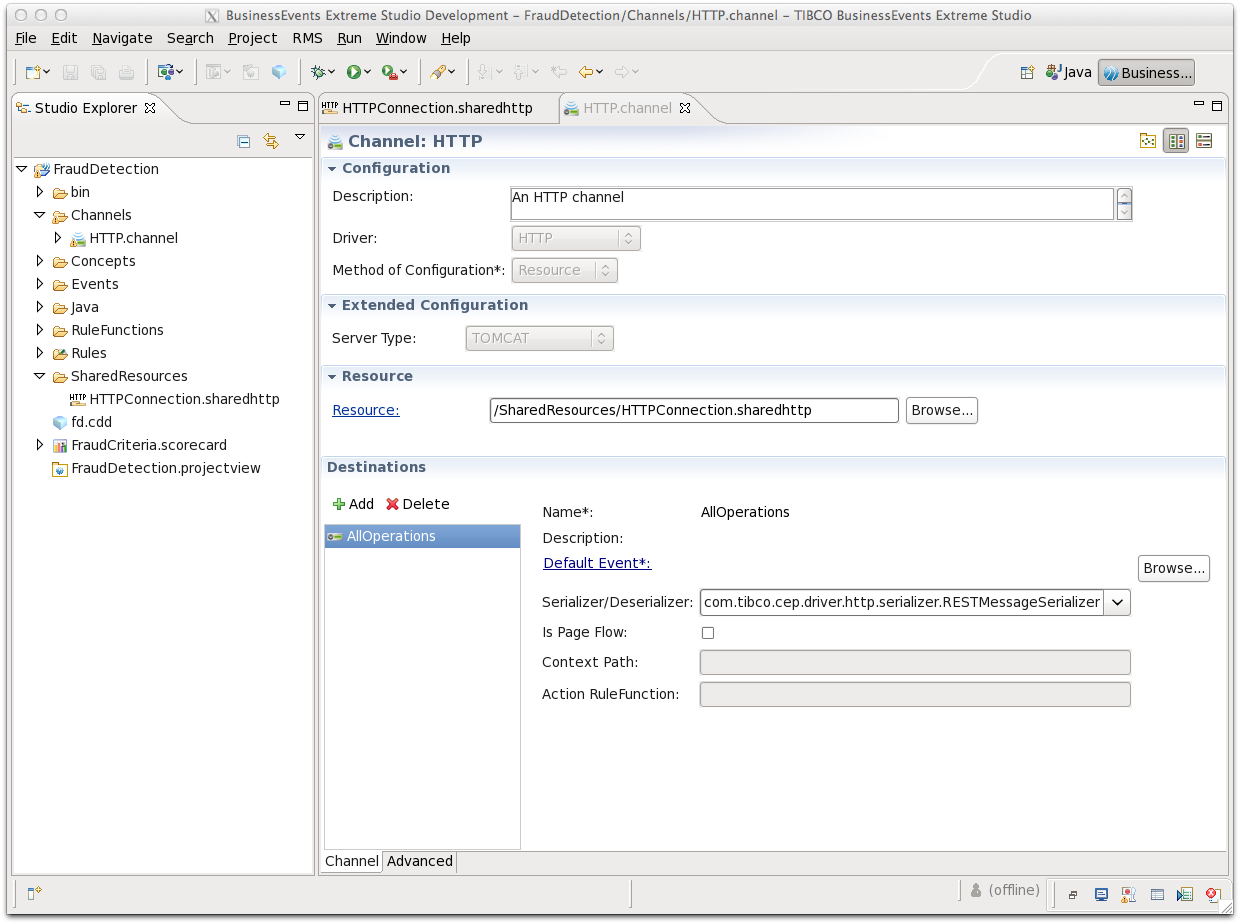Collapse all in Studio Explorer

(243, 141)
